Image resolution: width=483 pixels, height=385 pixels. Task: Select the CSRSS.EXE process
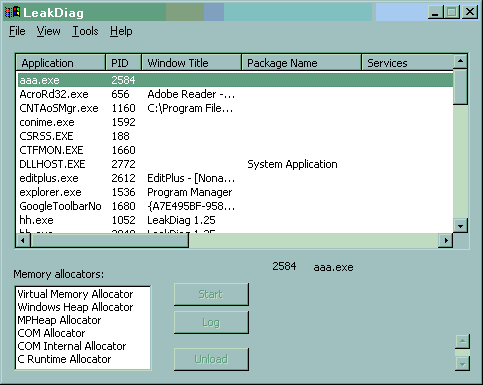click(235, 136)
